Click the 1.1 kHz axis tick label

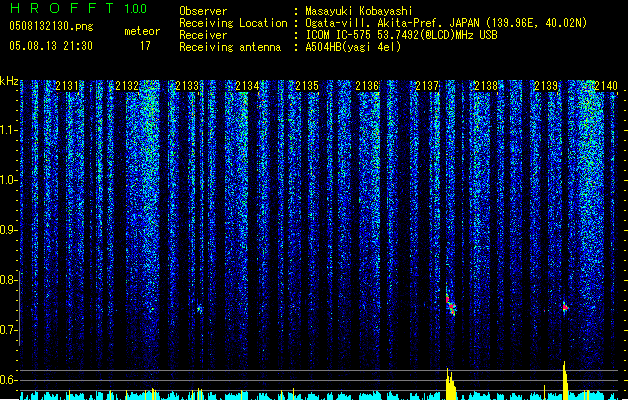(x=9, y=130)
